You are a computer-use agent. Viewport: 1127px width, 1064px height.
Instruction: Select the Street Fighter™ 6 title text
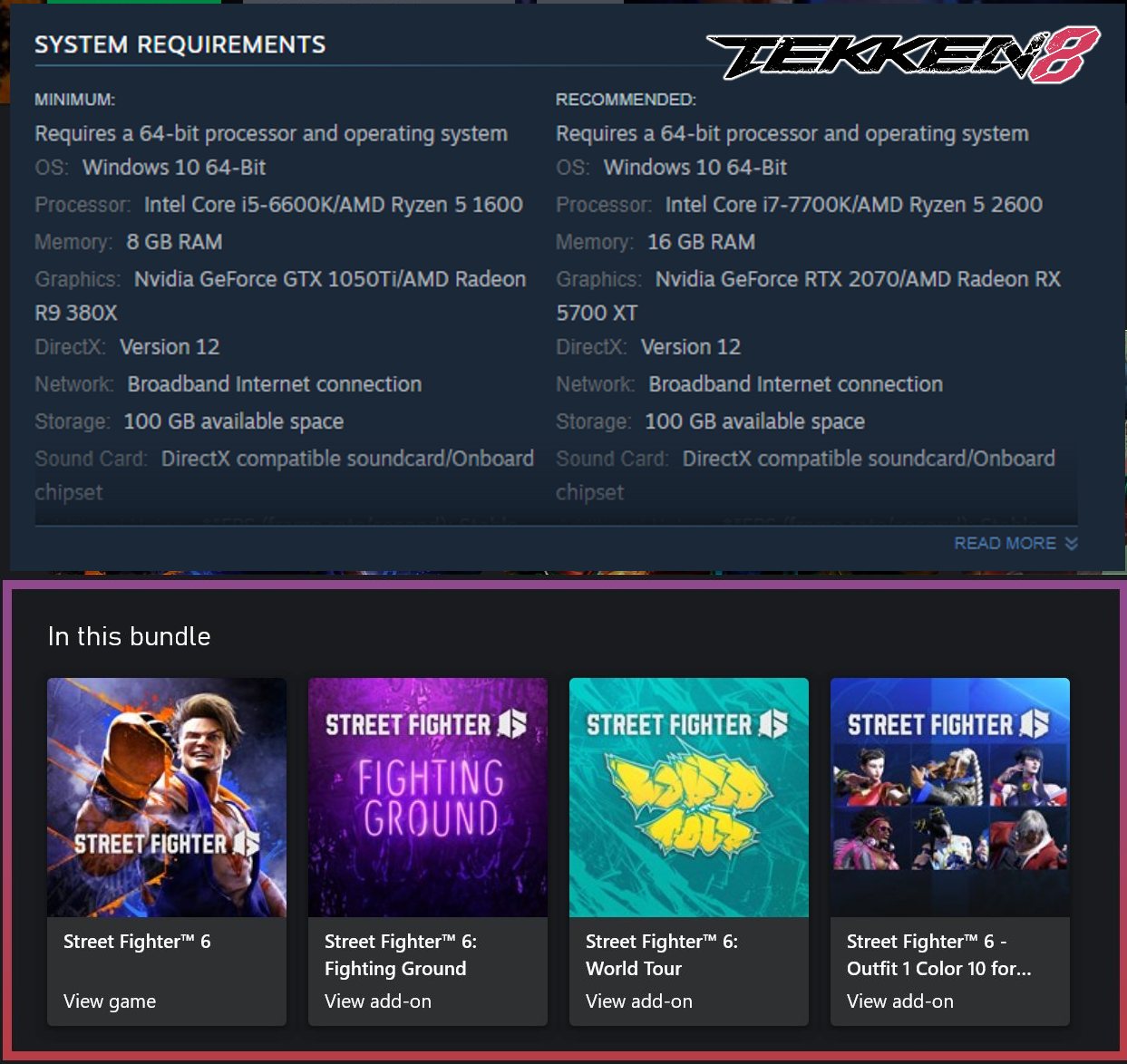tap(137, 942)
